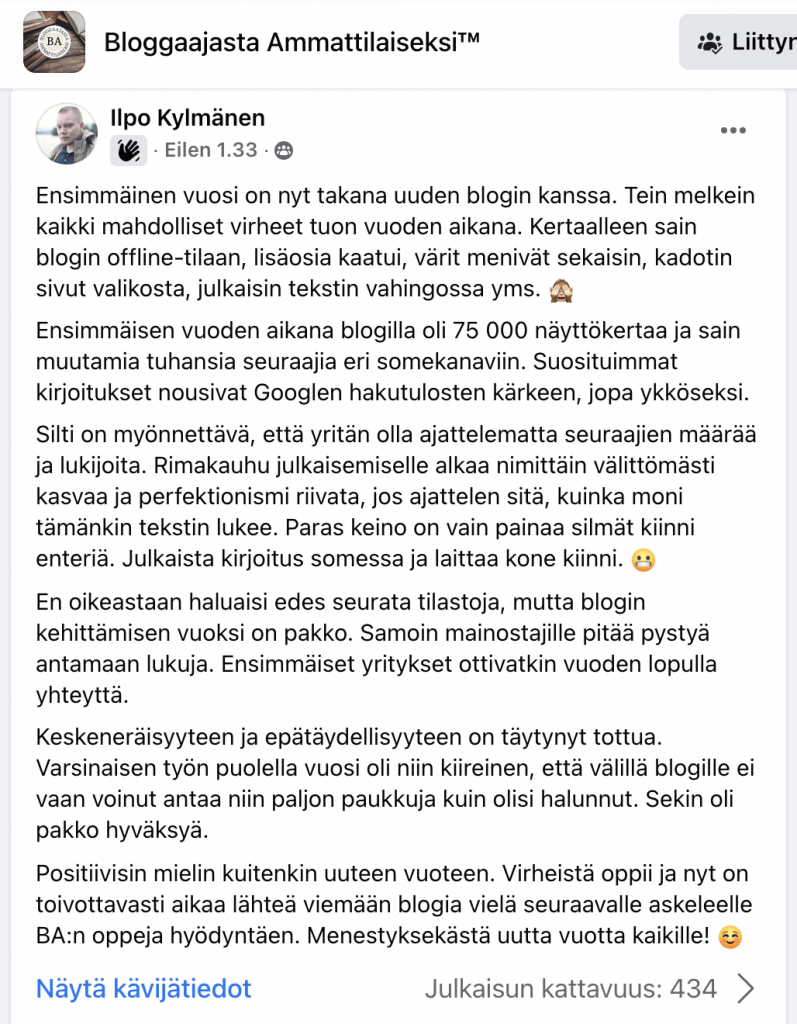
Task: Open the author name link Ilpo Kylmänen
Action: (187, 117)
